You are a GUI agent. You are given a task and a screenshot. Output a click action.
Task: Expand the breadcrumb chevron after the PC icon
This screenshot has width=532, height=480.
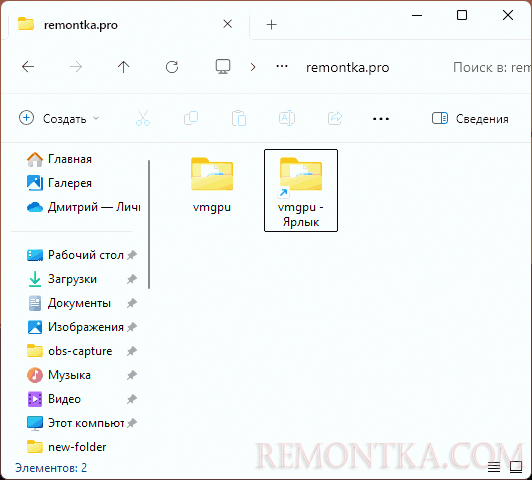[253, 67]
